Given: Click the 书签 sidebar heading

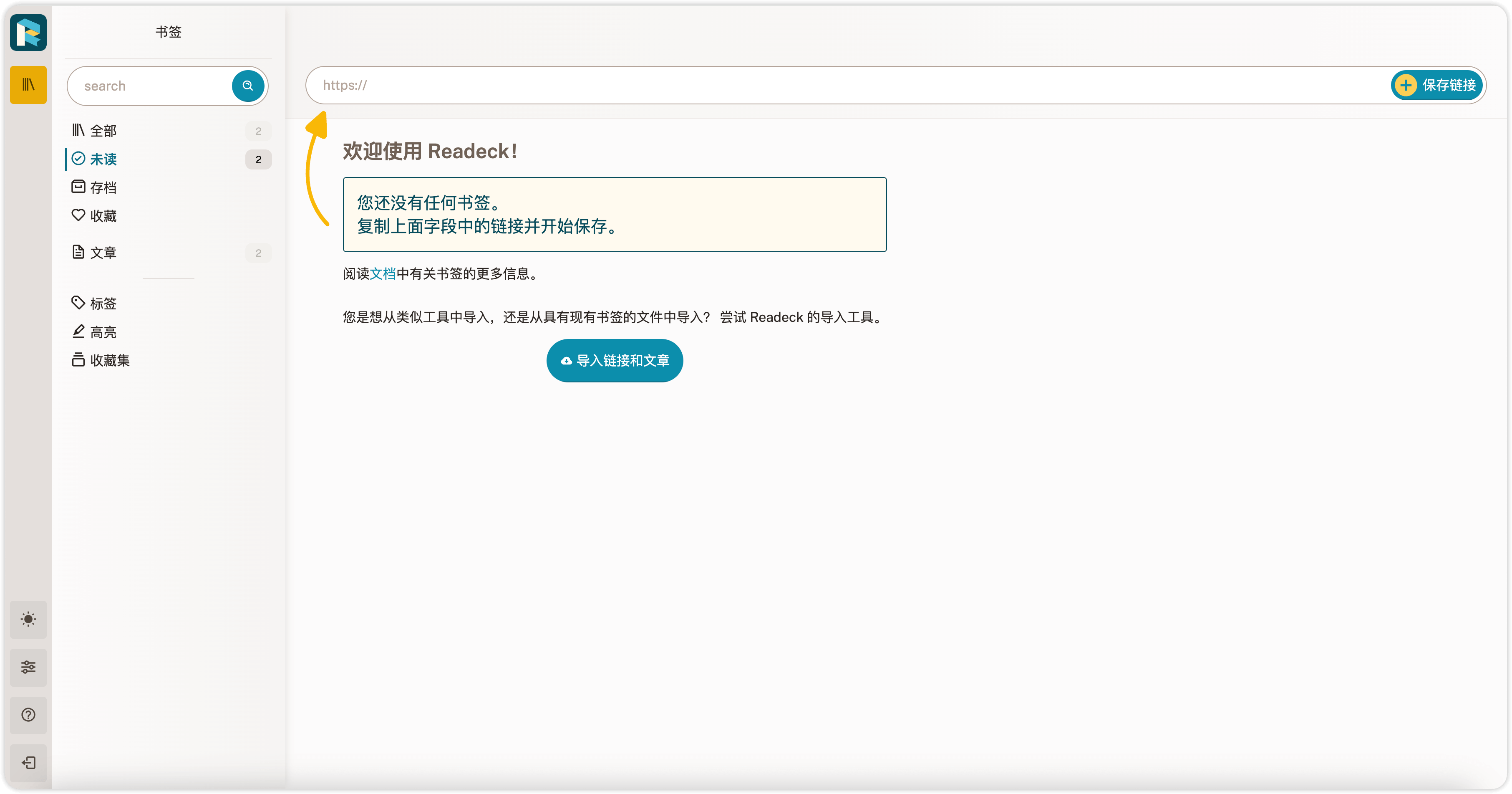Looking at the screenshot, I should pyautogui.click(x=169, y=32).
